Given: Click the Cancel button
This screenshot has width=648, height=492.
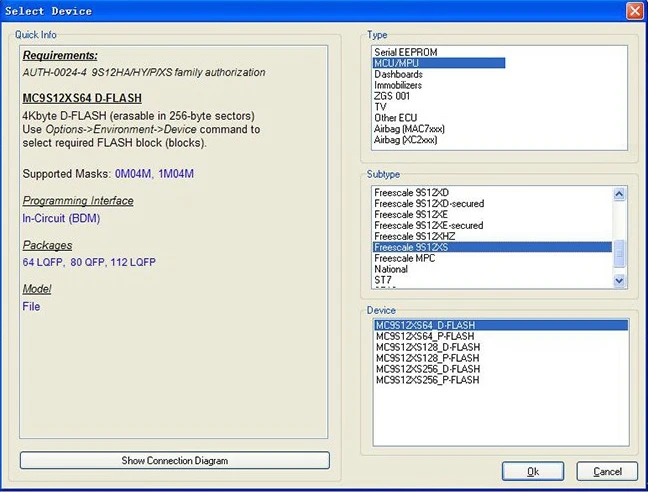Looking at the screenshot, I should (x=607, y=471).
